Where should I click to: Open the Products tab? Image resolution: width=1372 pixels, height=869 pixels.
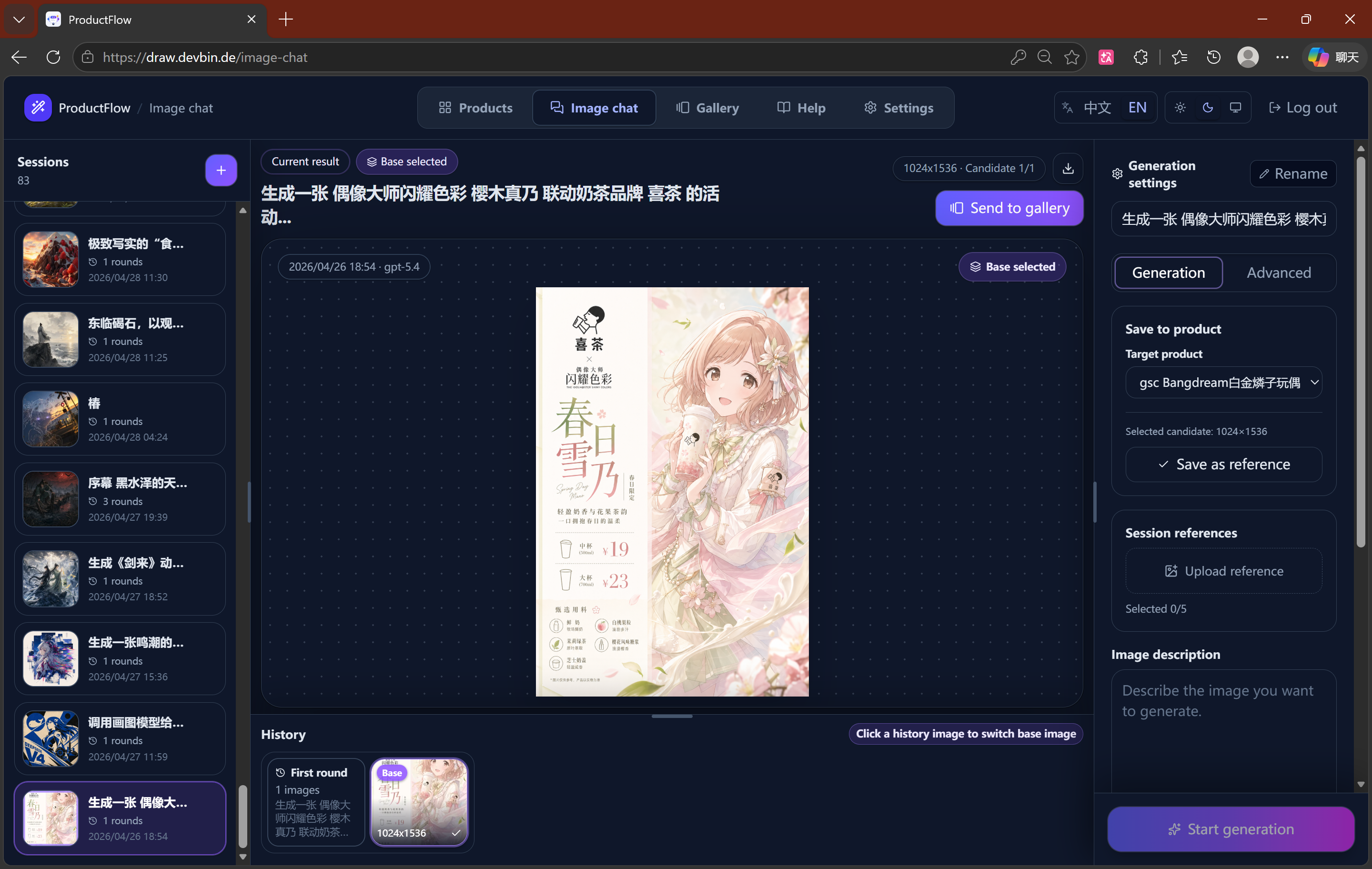click(x=476, y=108)
